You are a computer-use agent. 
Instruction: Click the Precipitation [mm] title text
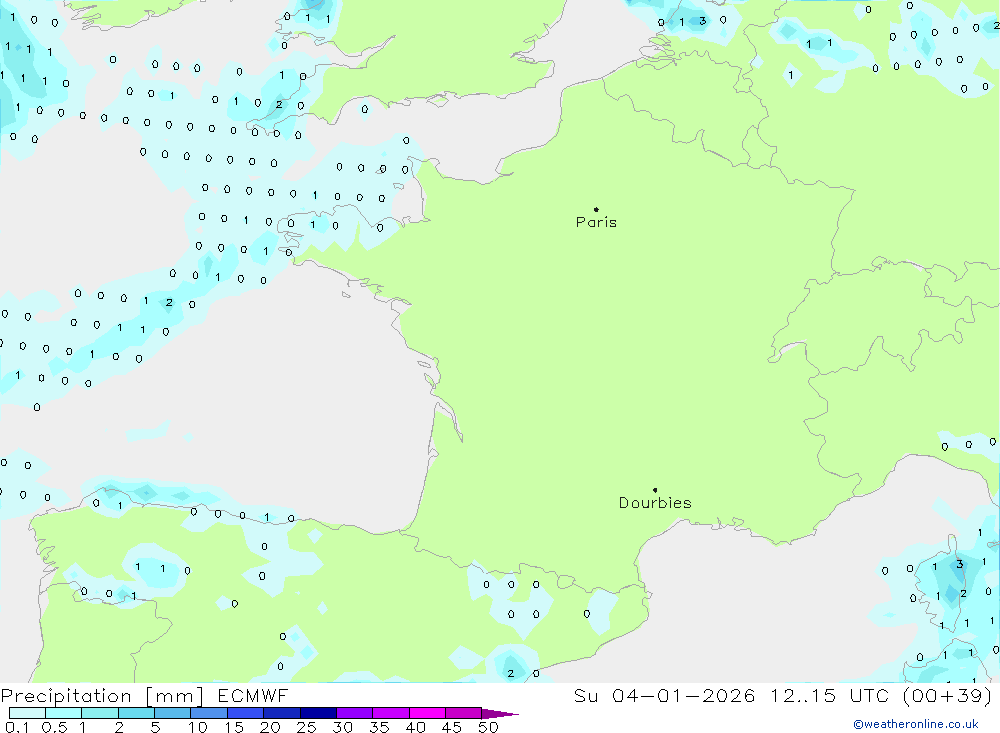[x=102, y=696]
